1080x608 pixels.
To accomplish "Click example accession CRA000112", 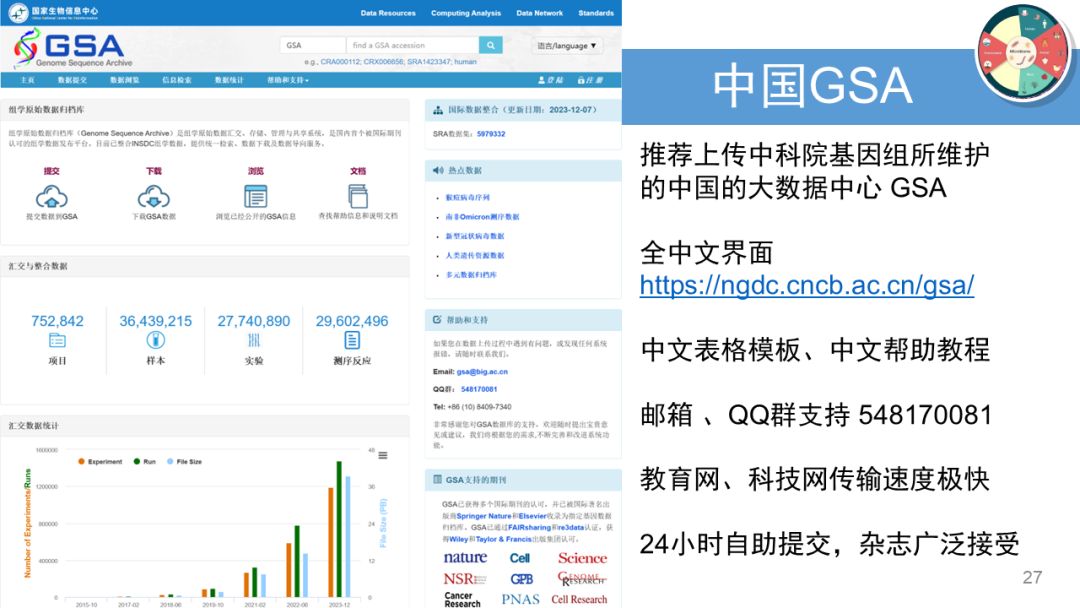I will [x=340, y=62].
